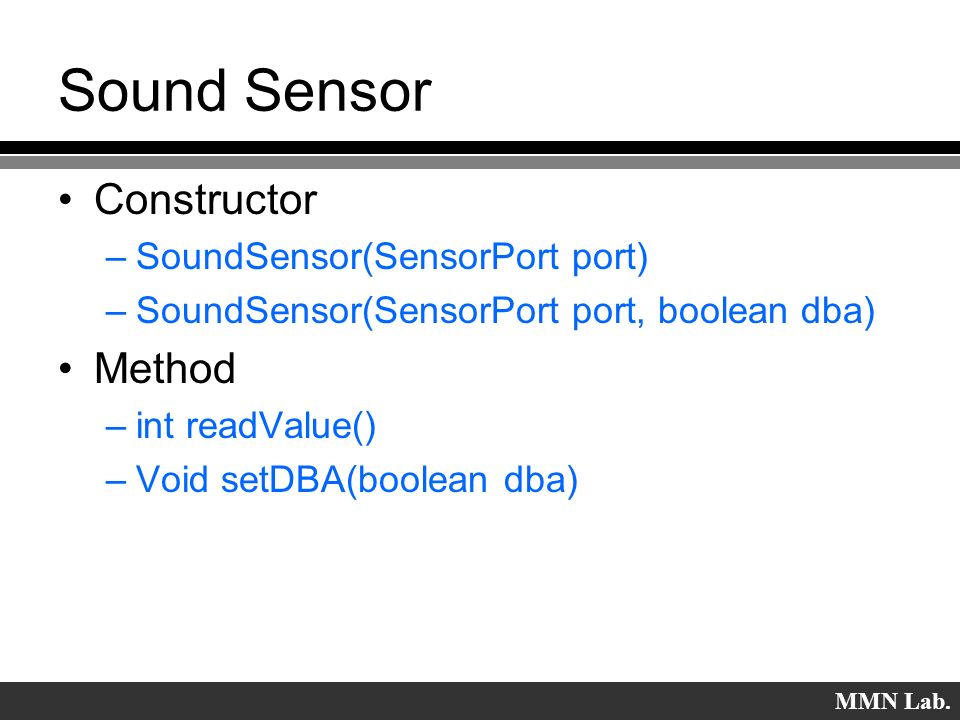
Task: Click the dash before second SoundSensor constructor
Action: coord(116,312)
